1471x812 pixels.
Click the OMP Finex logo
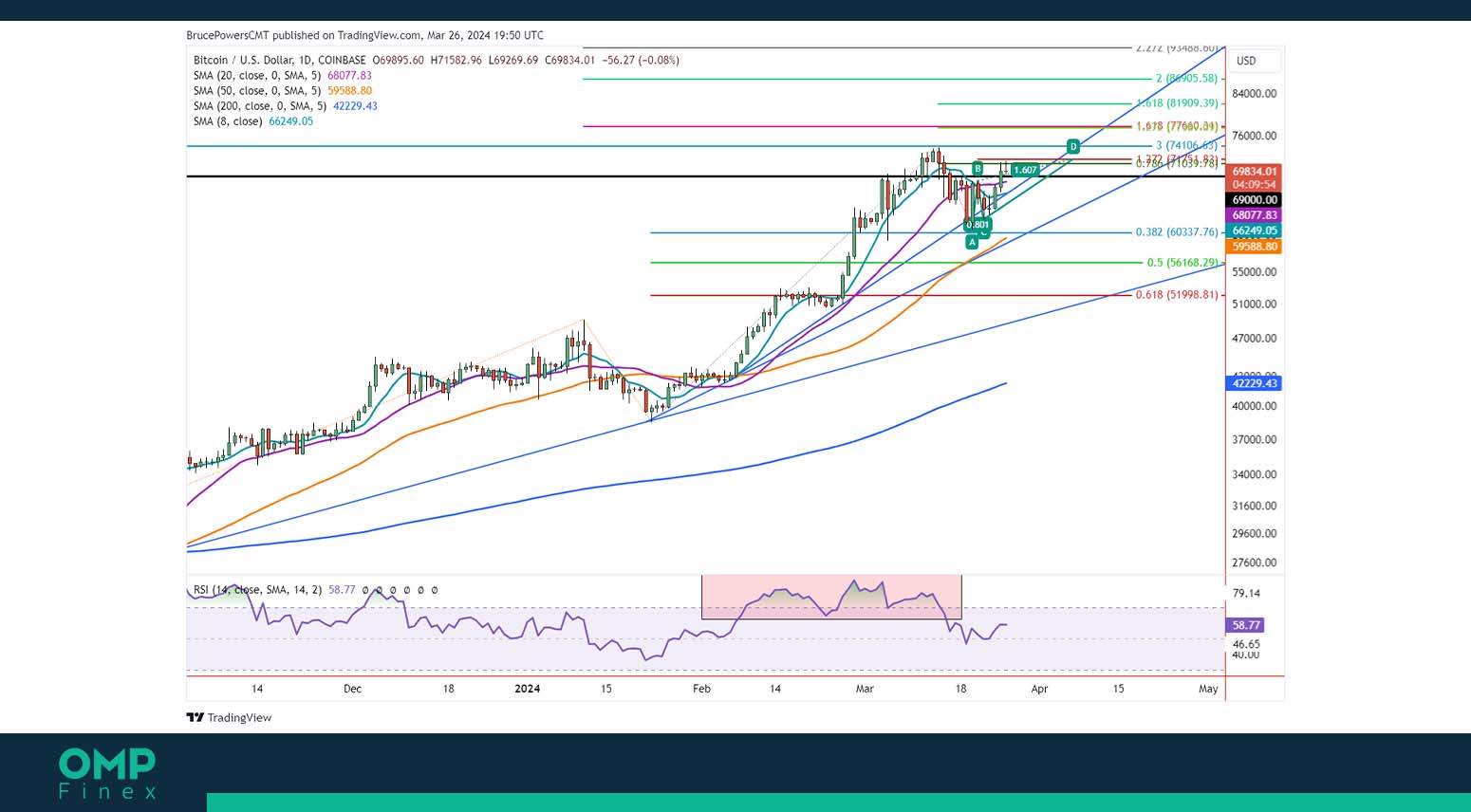pos(107,773)
